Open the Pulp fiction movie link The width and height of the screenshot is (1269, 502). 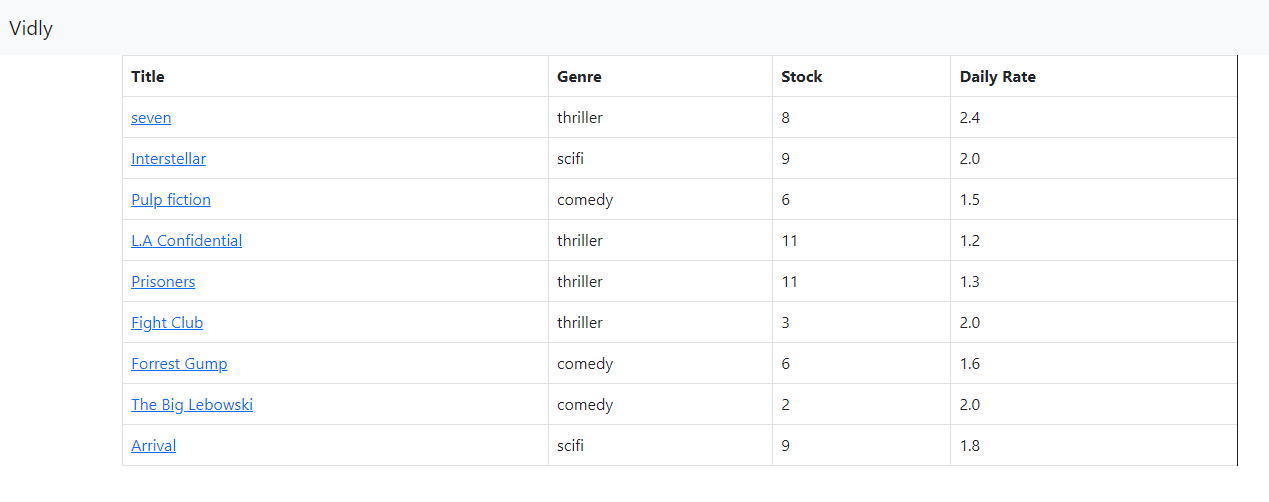tap(171, 200)
